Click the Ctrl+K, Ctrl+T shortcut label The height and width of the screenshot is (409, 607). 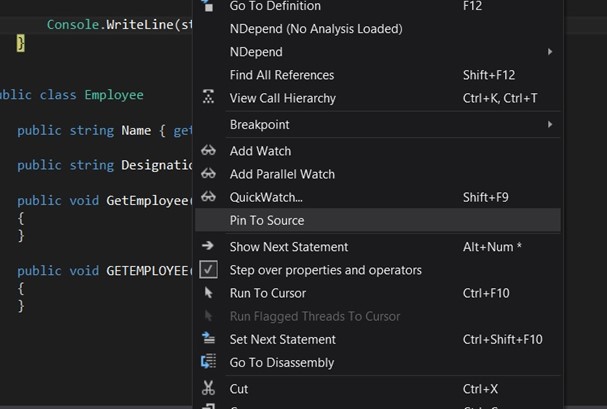click(500, 98)
